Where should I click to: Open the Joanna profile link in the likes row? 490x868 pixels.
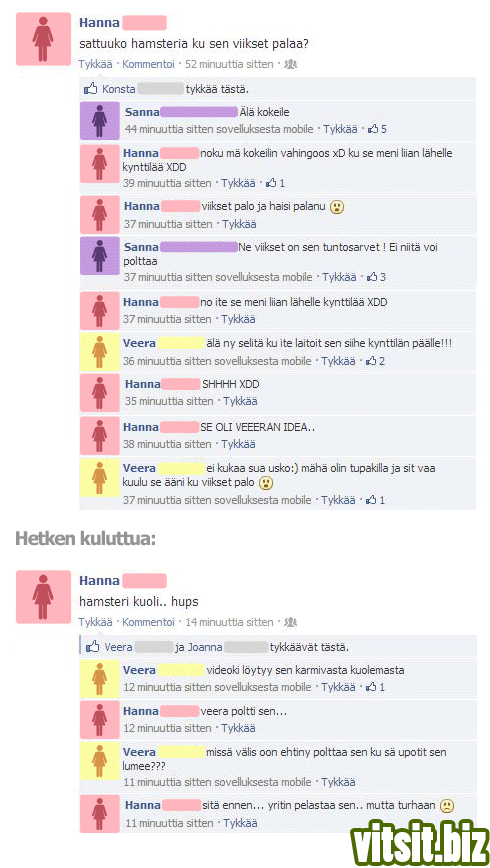[x=207, y=647]
